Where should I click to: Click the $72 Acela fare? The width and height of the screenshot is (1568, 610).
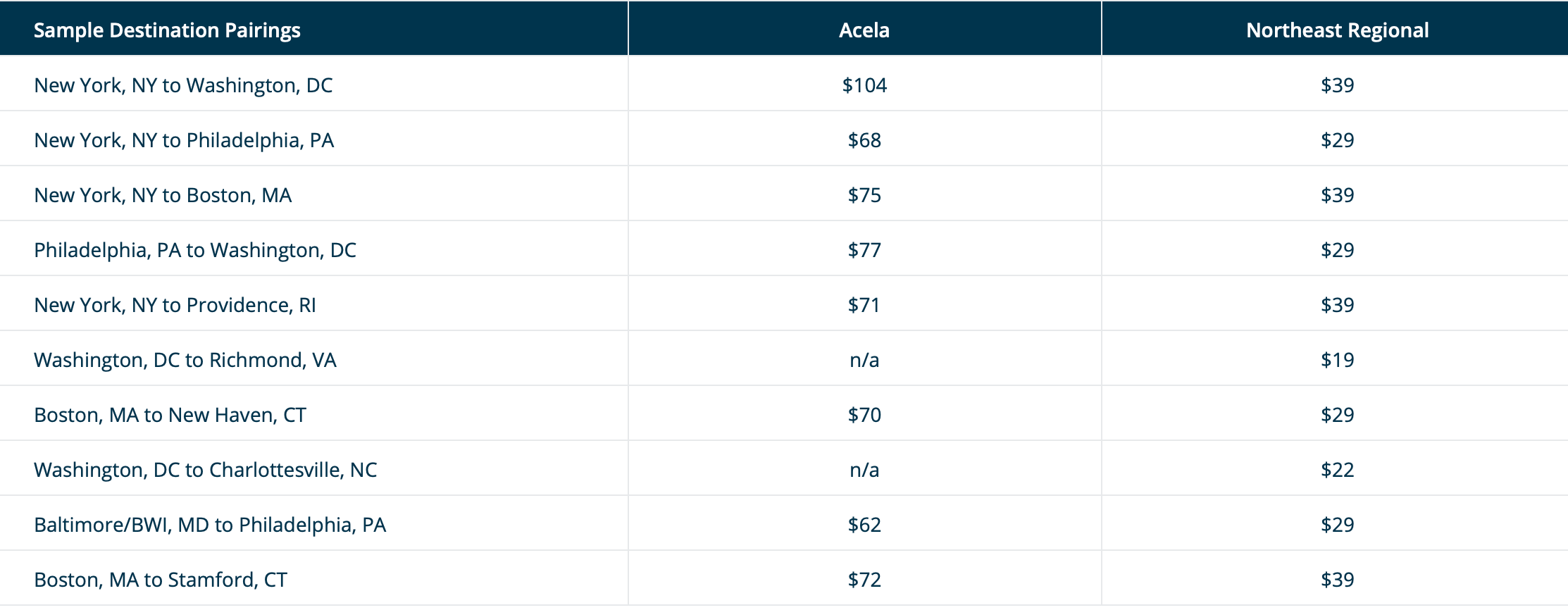click(864, 580)
